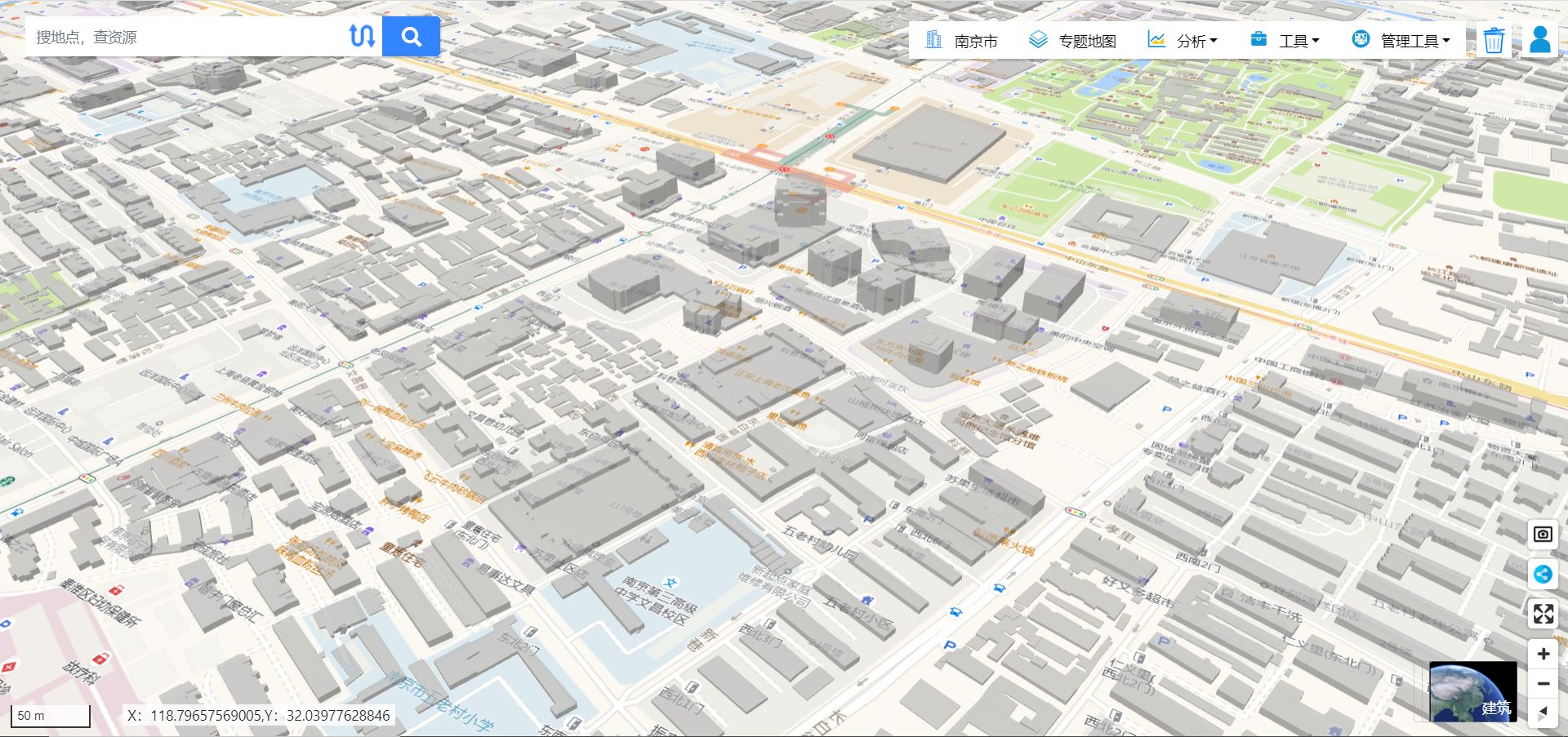Image resolution: width=1568 pixels, height=737 pixels.
Task: Click the line-chart icon next to 分析
Action: [x=1156, y=39]
